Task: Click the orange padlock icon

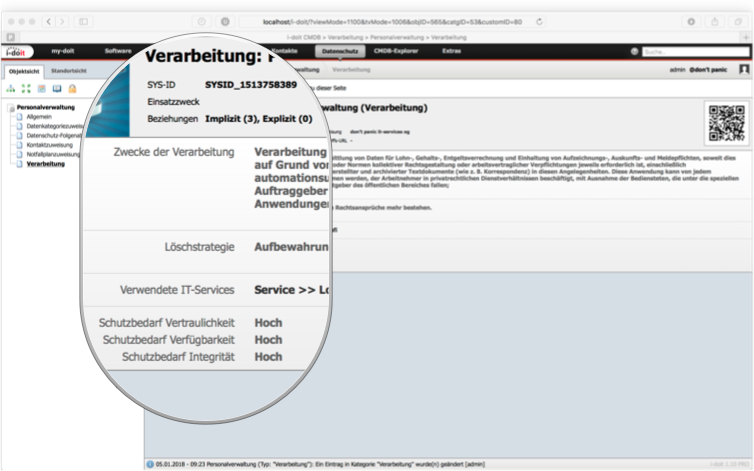Action: pos(72,89)
